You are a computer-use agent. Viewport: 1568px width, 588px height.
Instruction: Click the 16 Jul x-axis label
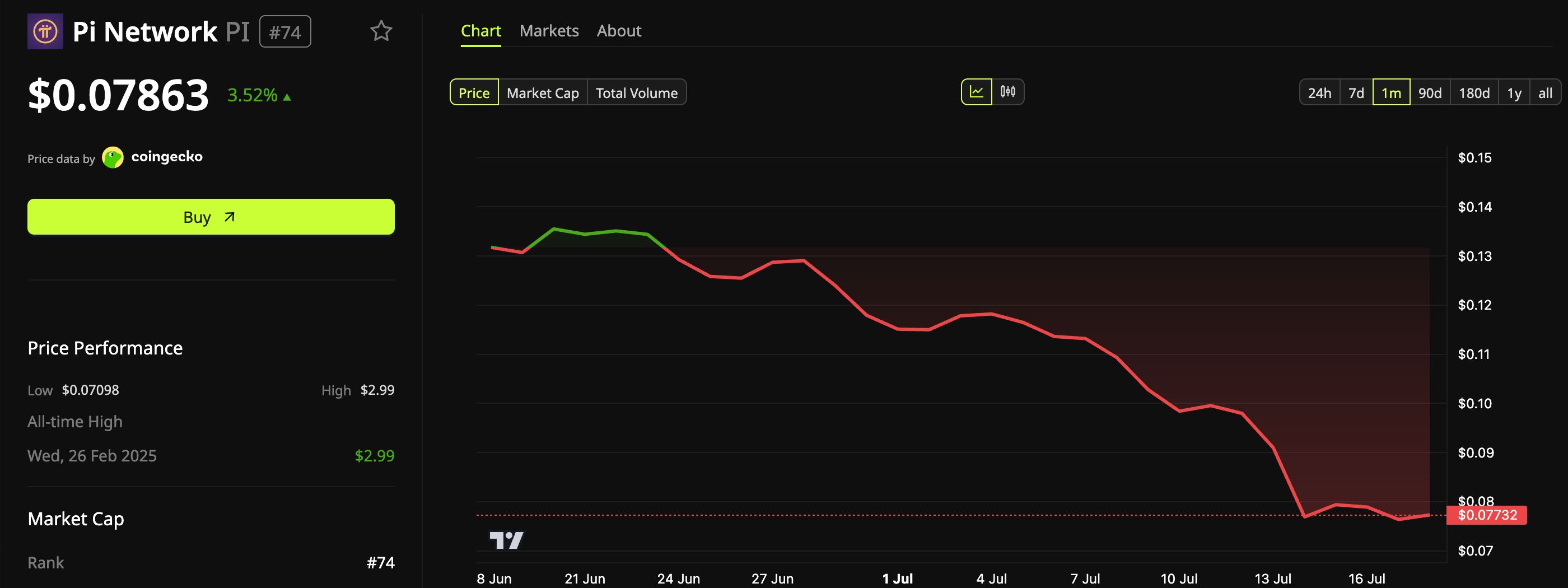tap(1367, 579)
